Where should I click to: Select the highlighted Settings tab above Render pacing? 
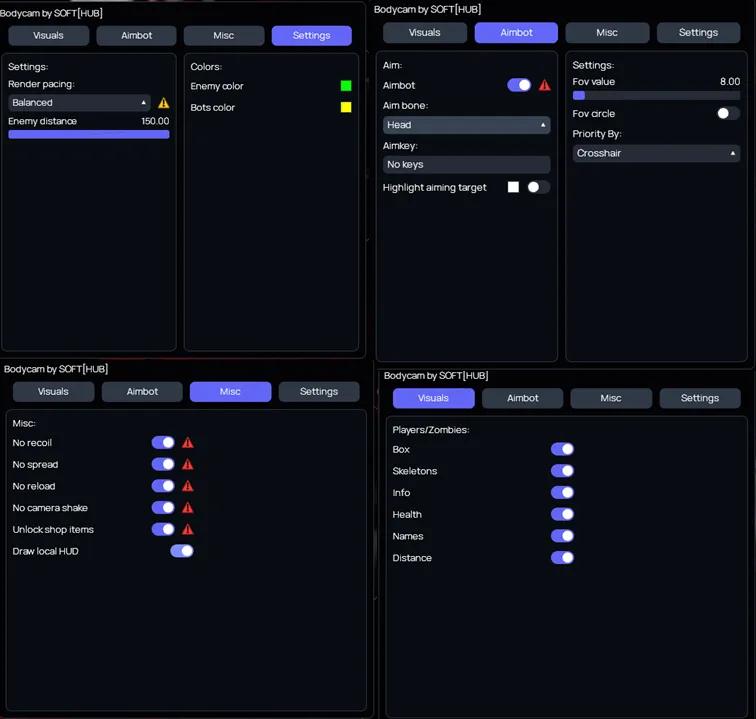(311, 36)
